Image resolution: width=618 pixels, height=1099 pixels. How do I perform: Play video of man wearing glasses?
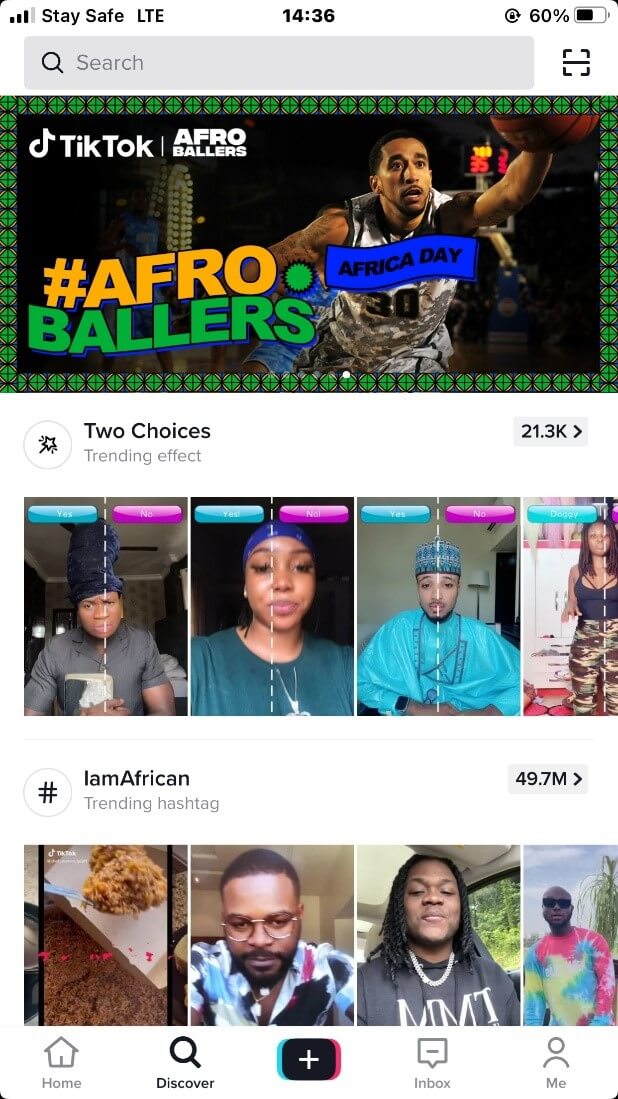[272, 935]
